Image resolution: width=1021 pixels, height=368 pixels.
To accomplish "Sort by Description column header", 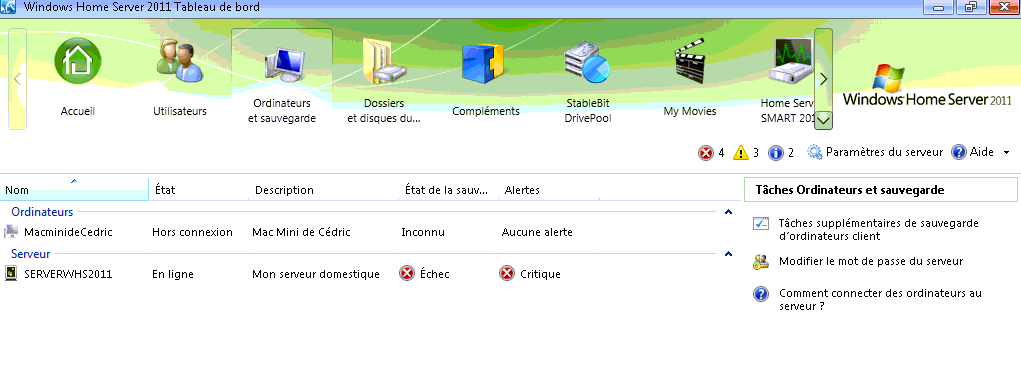I will [x=324, y=190].
